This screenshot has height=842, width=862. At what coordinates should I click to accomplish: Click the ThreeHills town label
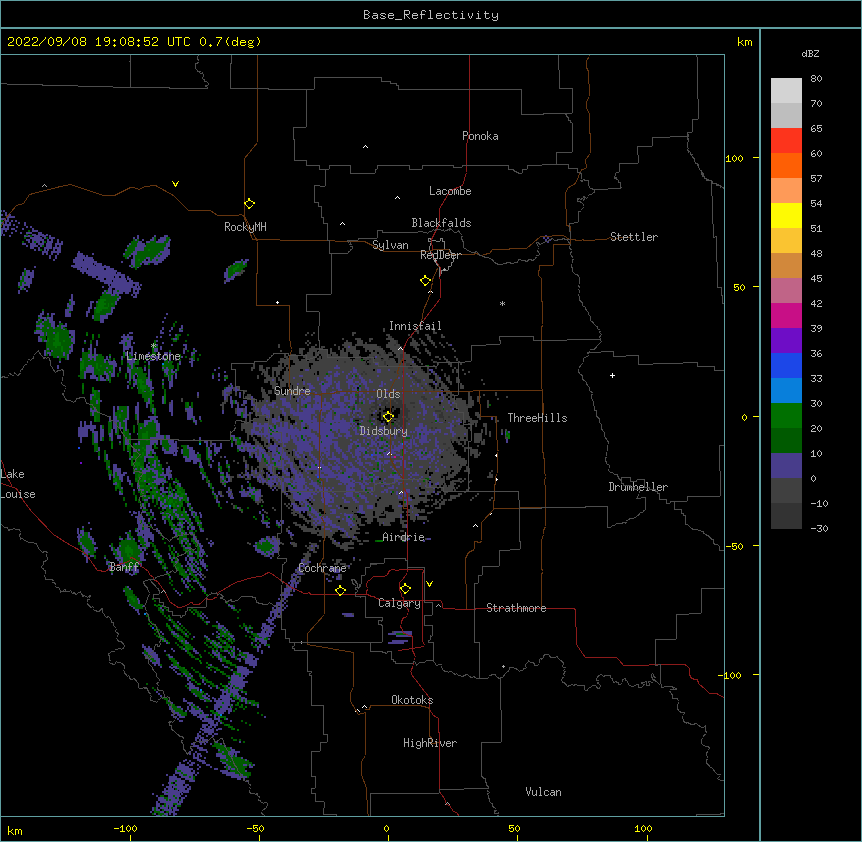(537, 418)
